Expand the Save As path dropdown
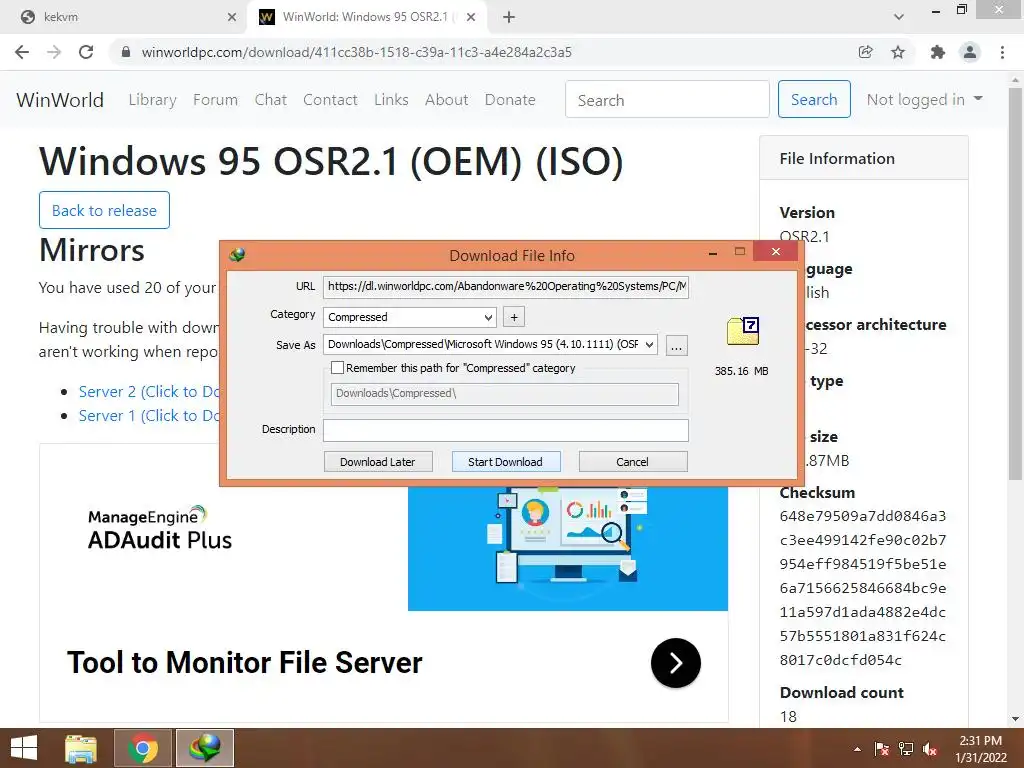The image size is (1024, 768). click(649, 344)
